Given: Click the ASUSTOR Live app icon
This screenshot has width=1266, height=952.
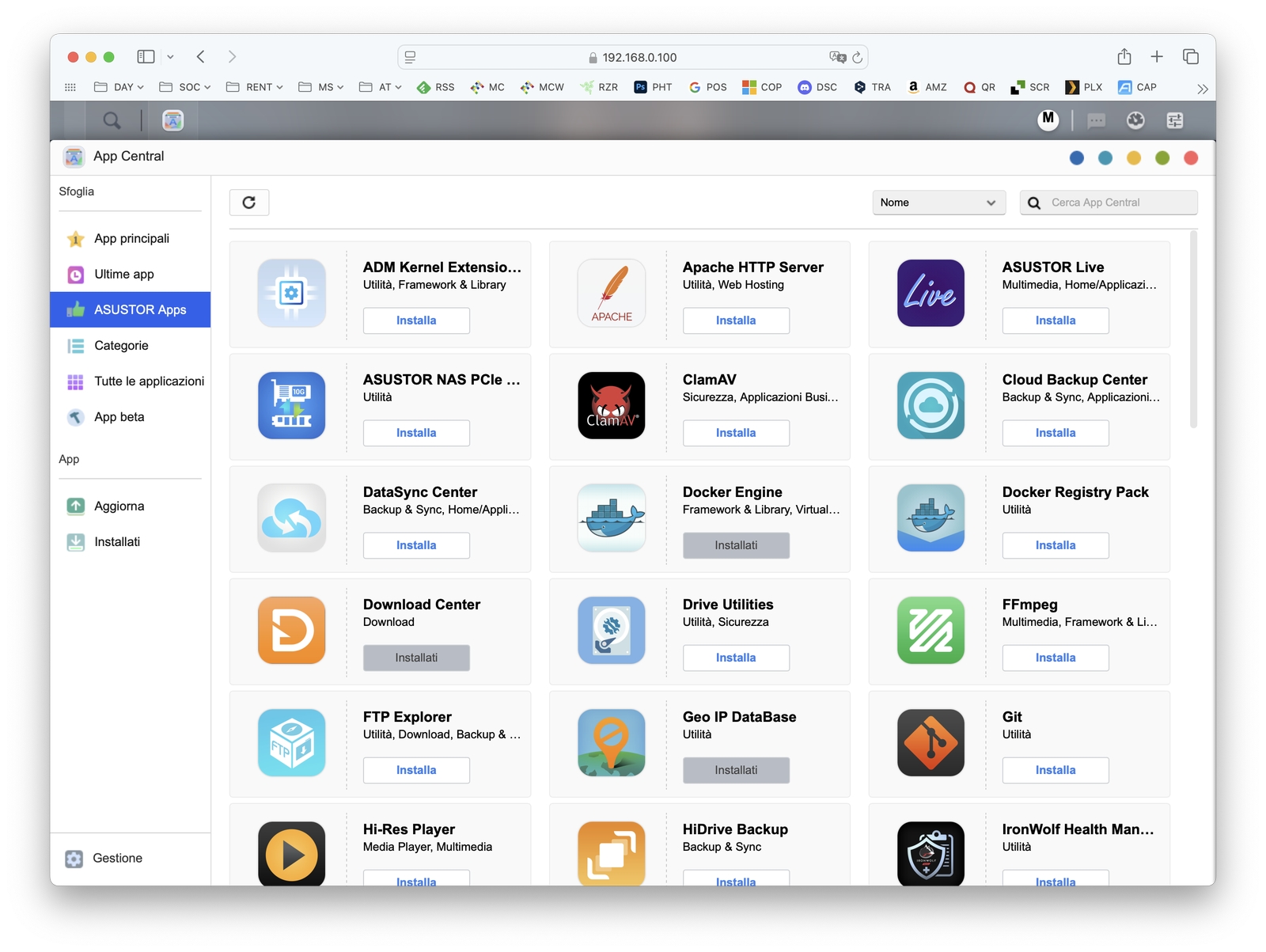Looking at the screenshot, I should point(931,294).
